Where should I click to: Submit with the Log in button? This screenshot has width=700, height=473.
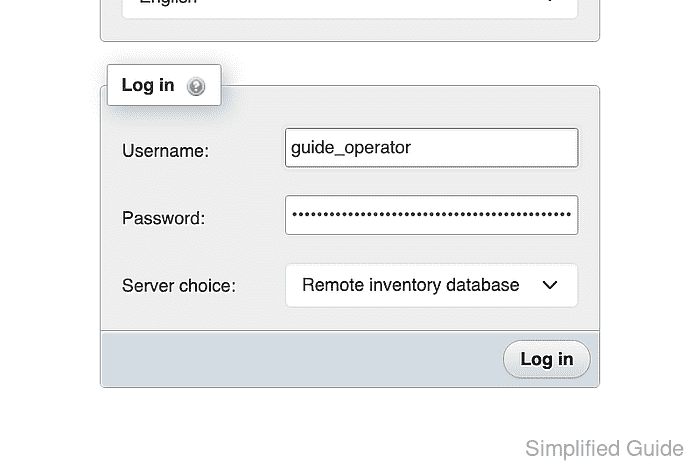[x=546, y=359]
